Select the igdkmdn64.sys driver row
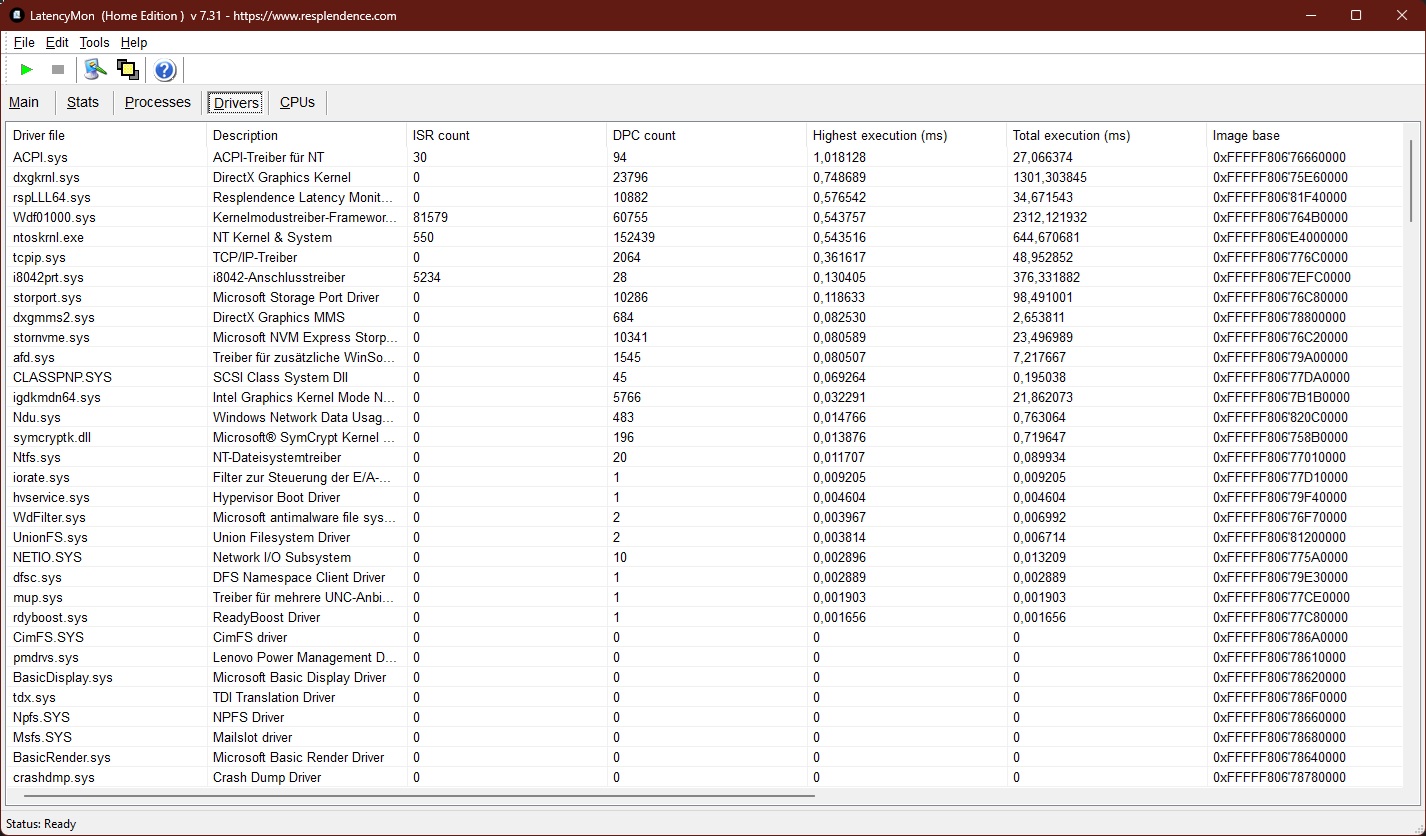 705,397
